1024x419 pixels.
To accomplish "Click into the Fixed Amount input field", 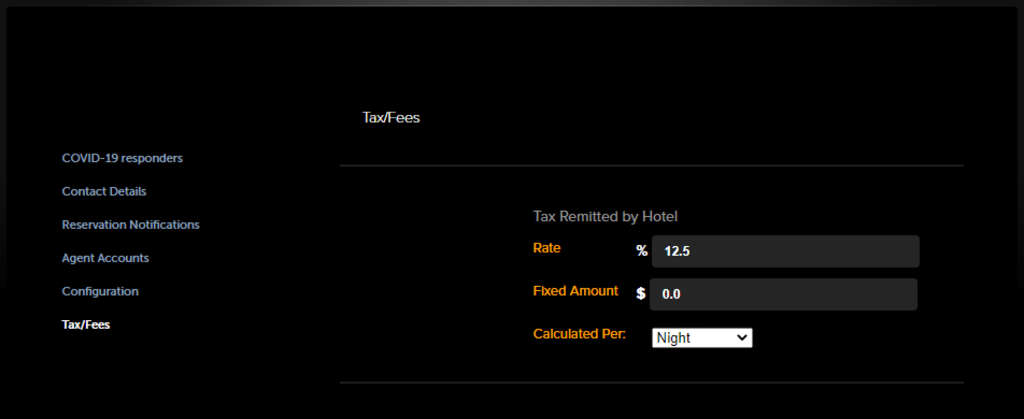I will point(783,294).
